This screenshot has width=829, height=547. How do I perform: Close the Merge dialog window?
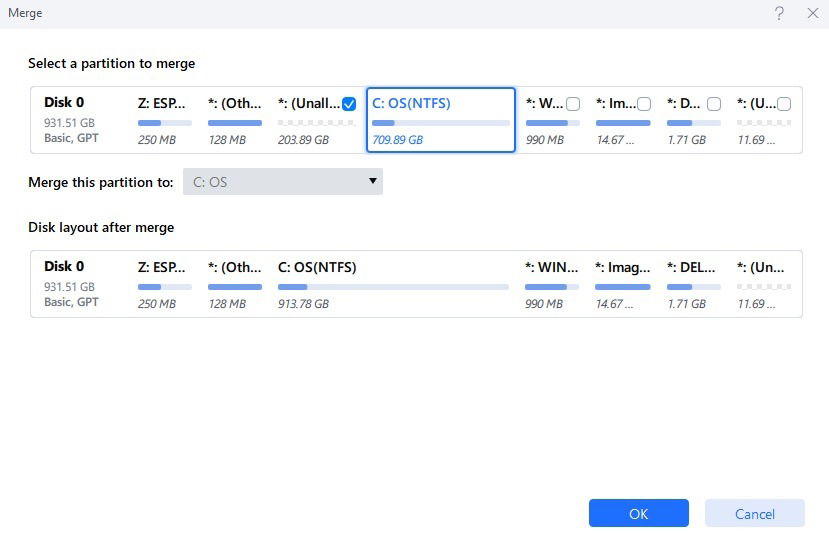pos(813,13)
